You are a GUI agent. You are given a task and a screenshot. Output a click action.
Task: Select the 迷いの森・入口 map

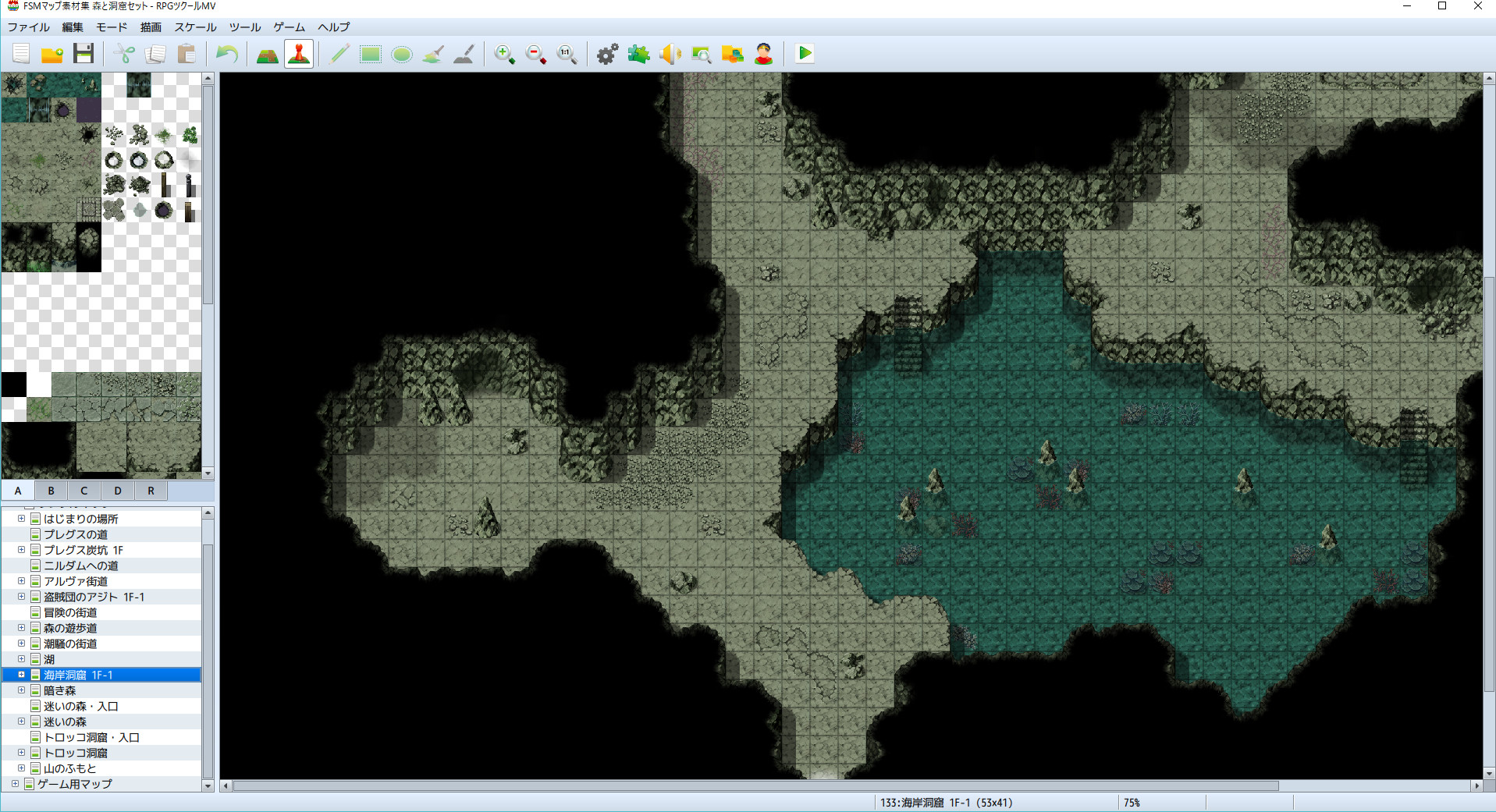pos(81,706)
